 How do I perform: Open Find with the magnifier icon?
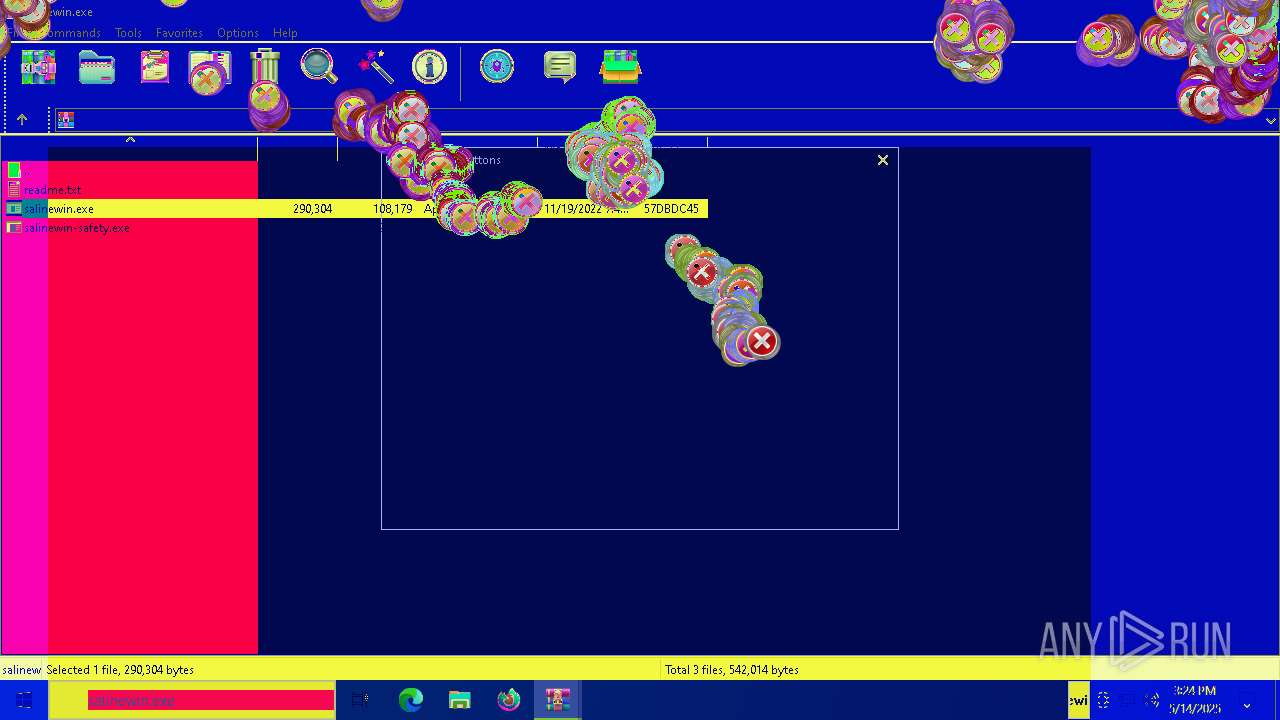tap(319, 67)
